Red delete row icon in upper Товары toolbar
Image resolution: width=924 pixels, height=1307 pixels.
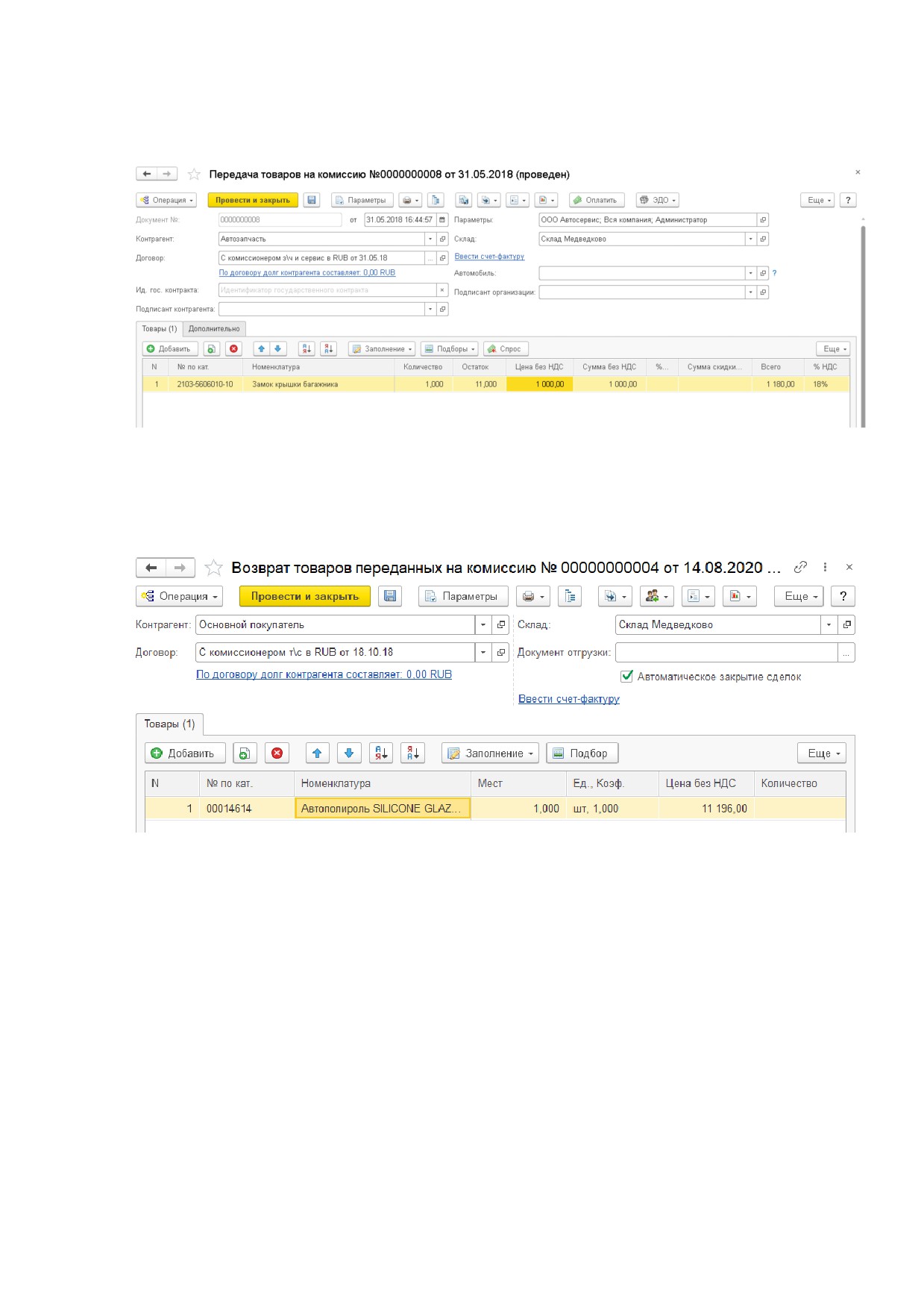pos(234,348)
